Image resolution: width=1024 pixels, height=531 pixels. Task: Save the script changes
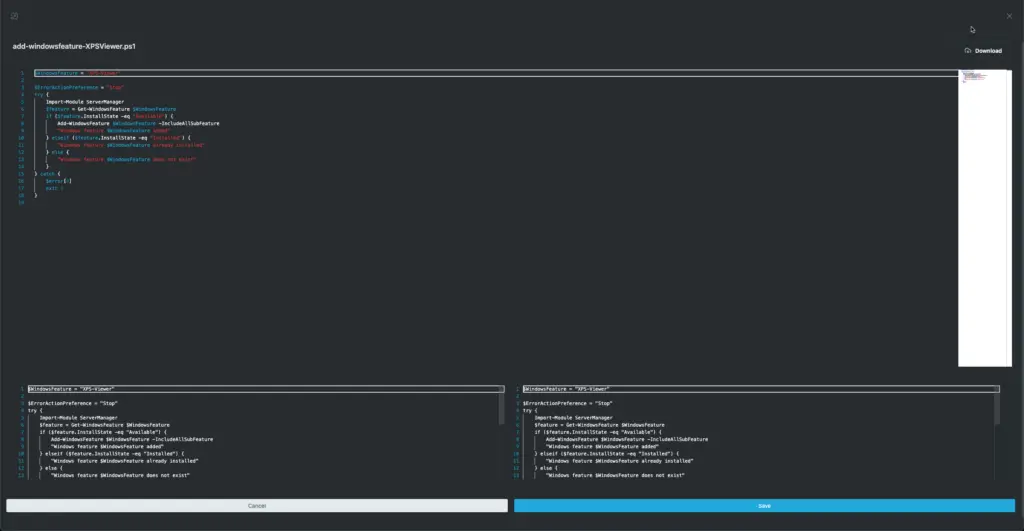coord(764,506)
